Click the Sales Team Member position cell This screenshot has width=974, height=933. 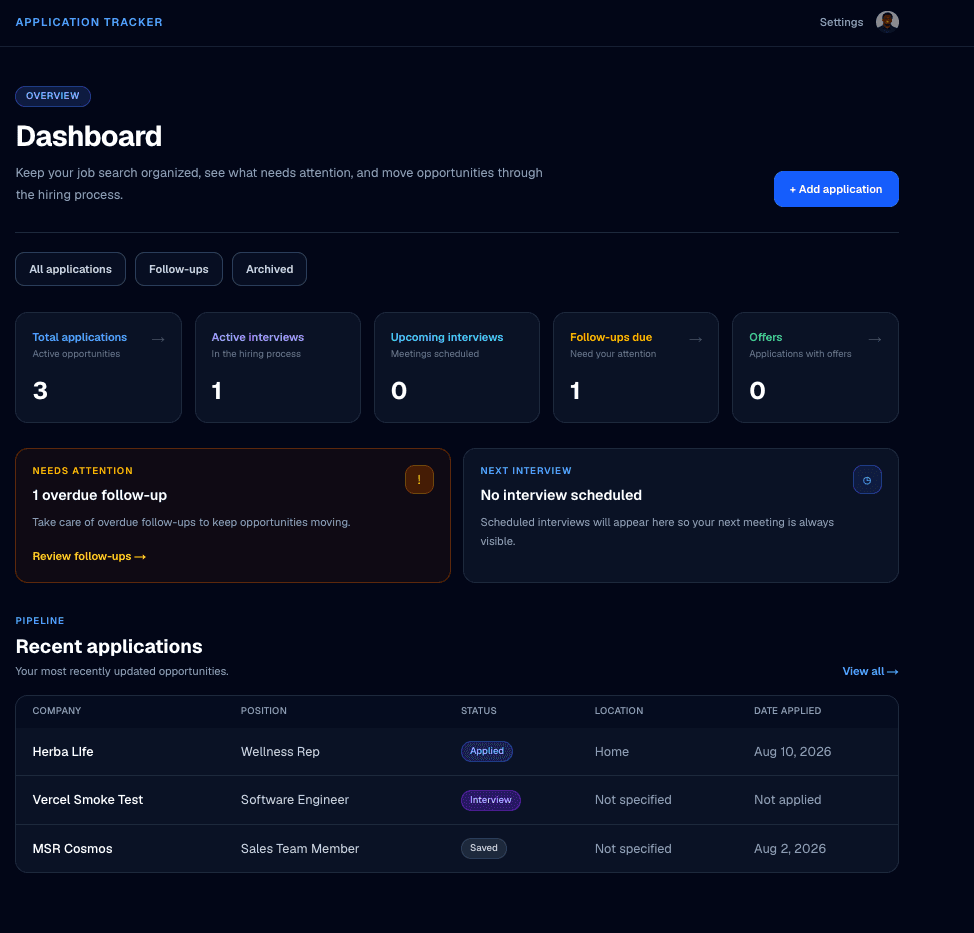300,849
